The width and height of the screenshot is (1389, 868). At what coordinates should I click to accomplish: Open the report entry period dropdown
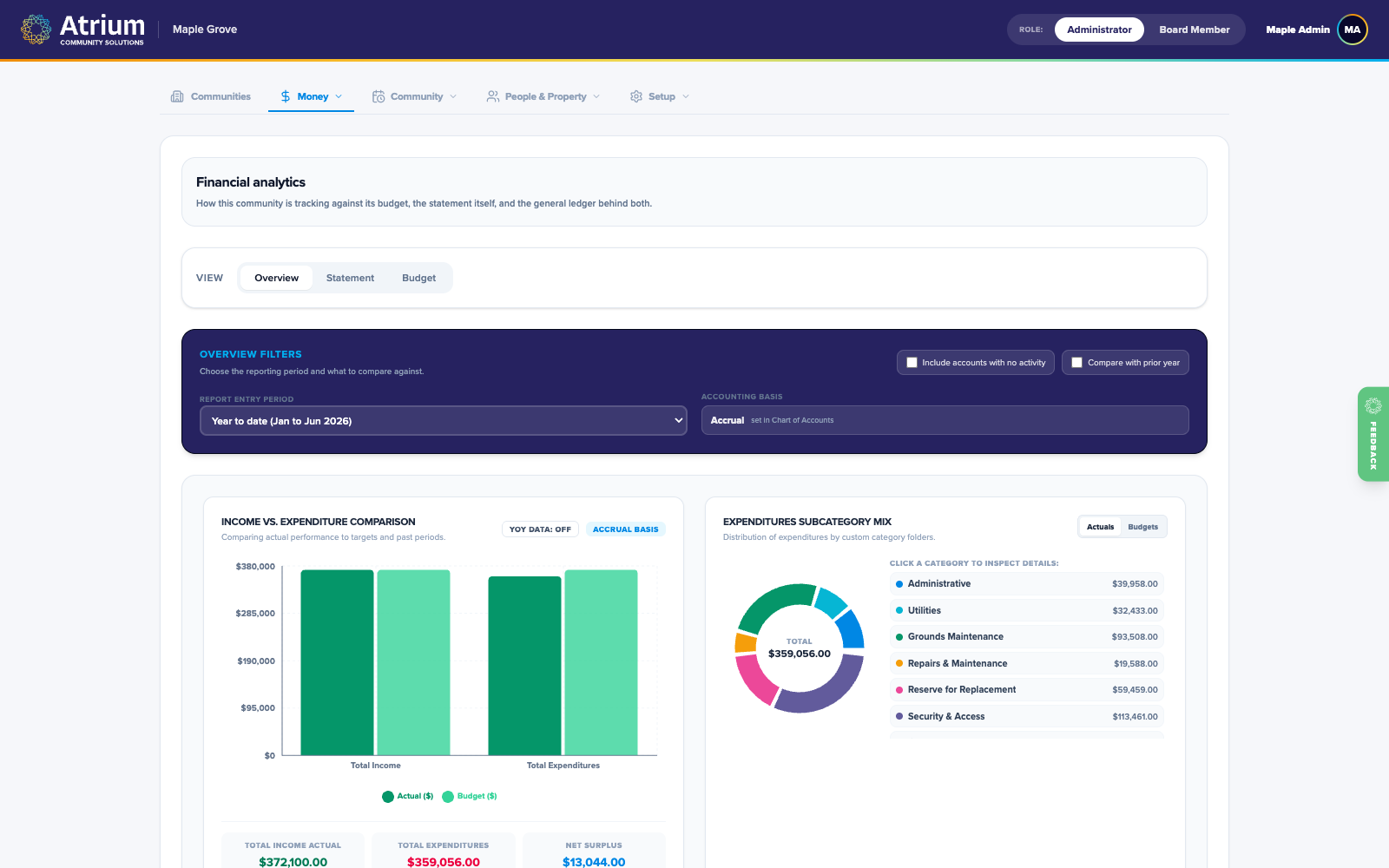(444, 421)
